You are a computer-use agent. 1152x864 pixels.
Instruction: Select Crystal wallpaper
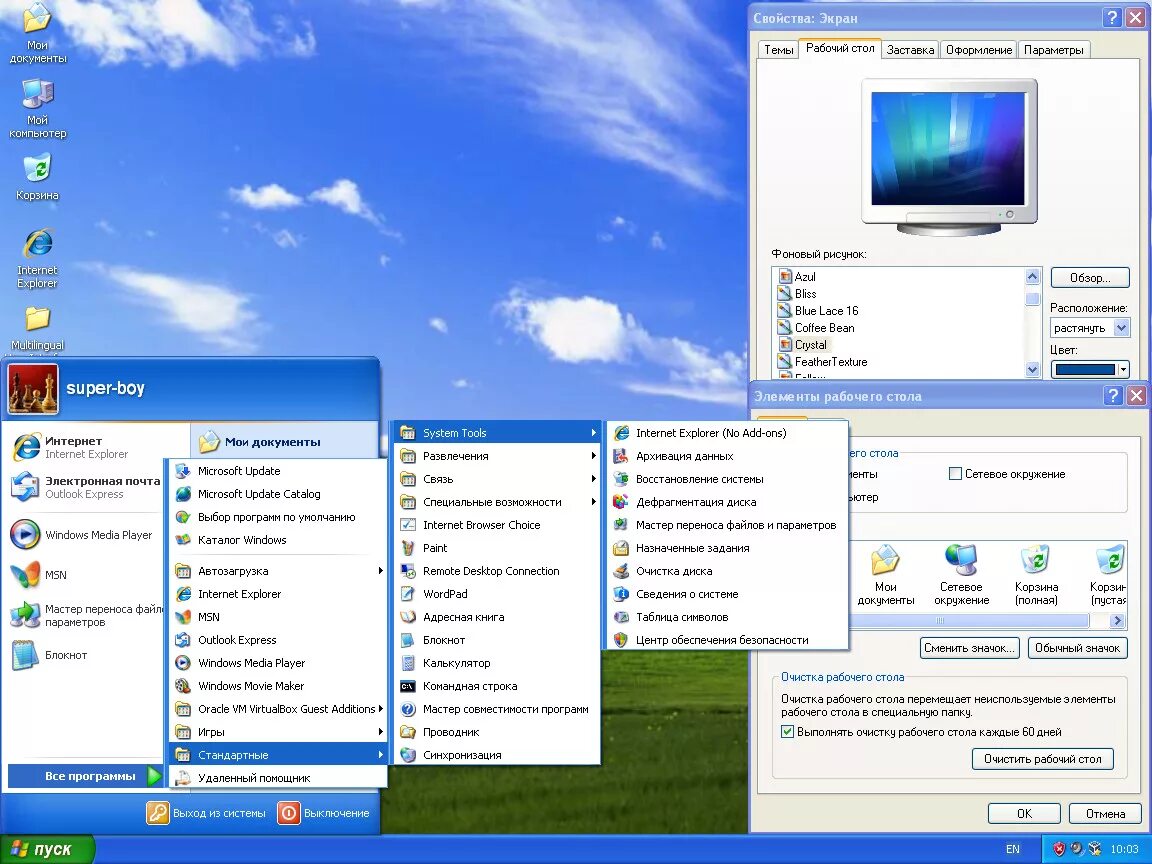coord(810,345)
